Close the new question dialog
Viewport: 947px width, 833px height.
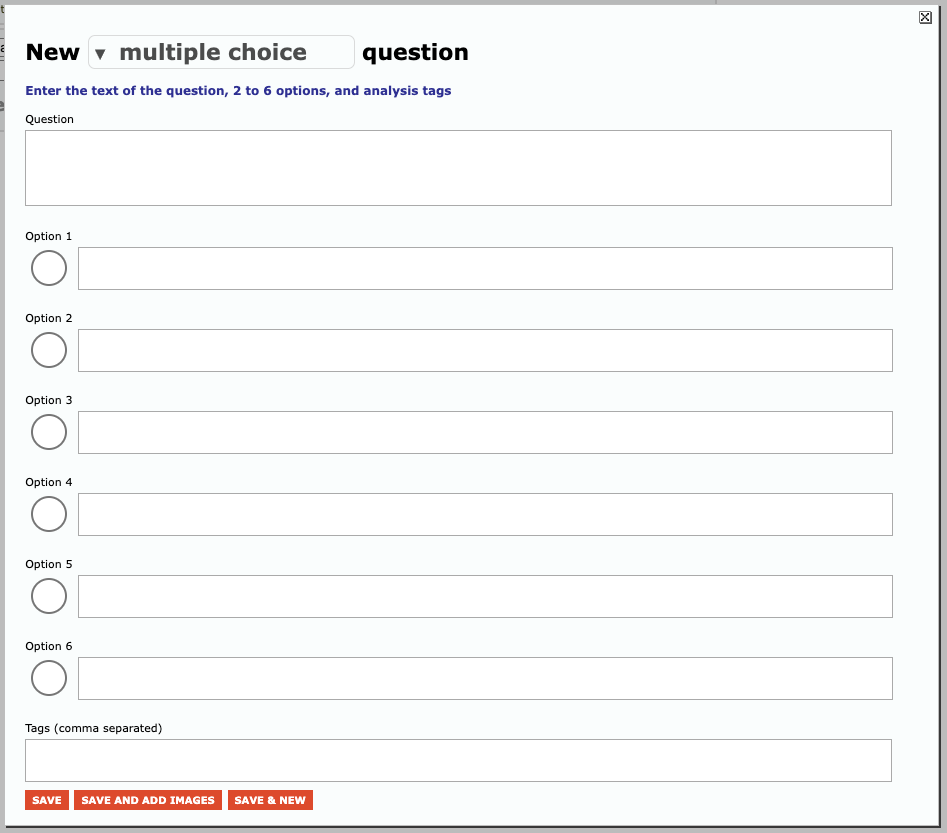click(x=925, y=17)
